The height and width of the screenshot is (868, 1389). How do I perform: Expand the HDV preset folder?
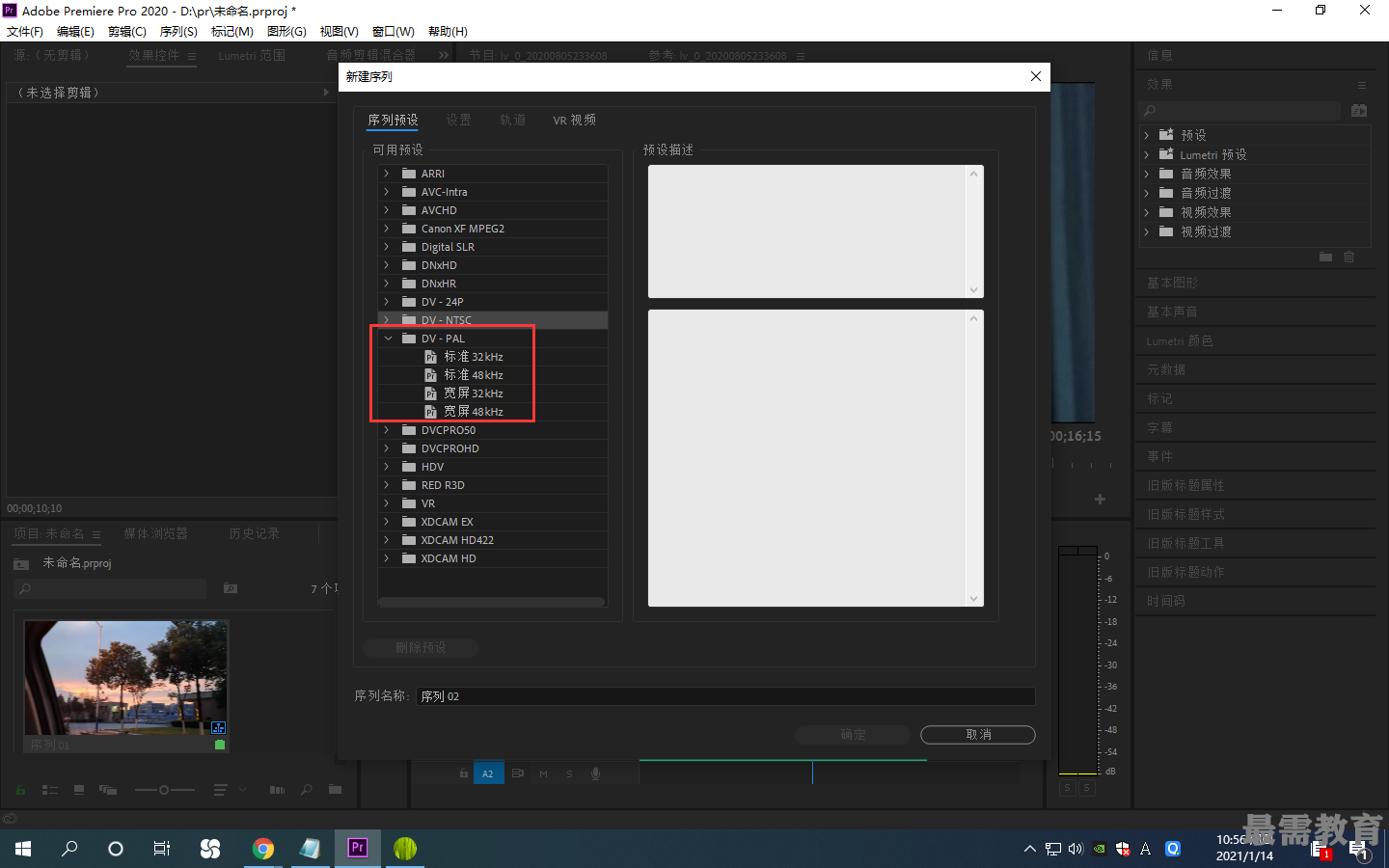pos(387,467)
